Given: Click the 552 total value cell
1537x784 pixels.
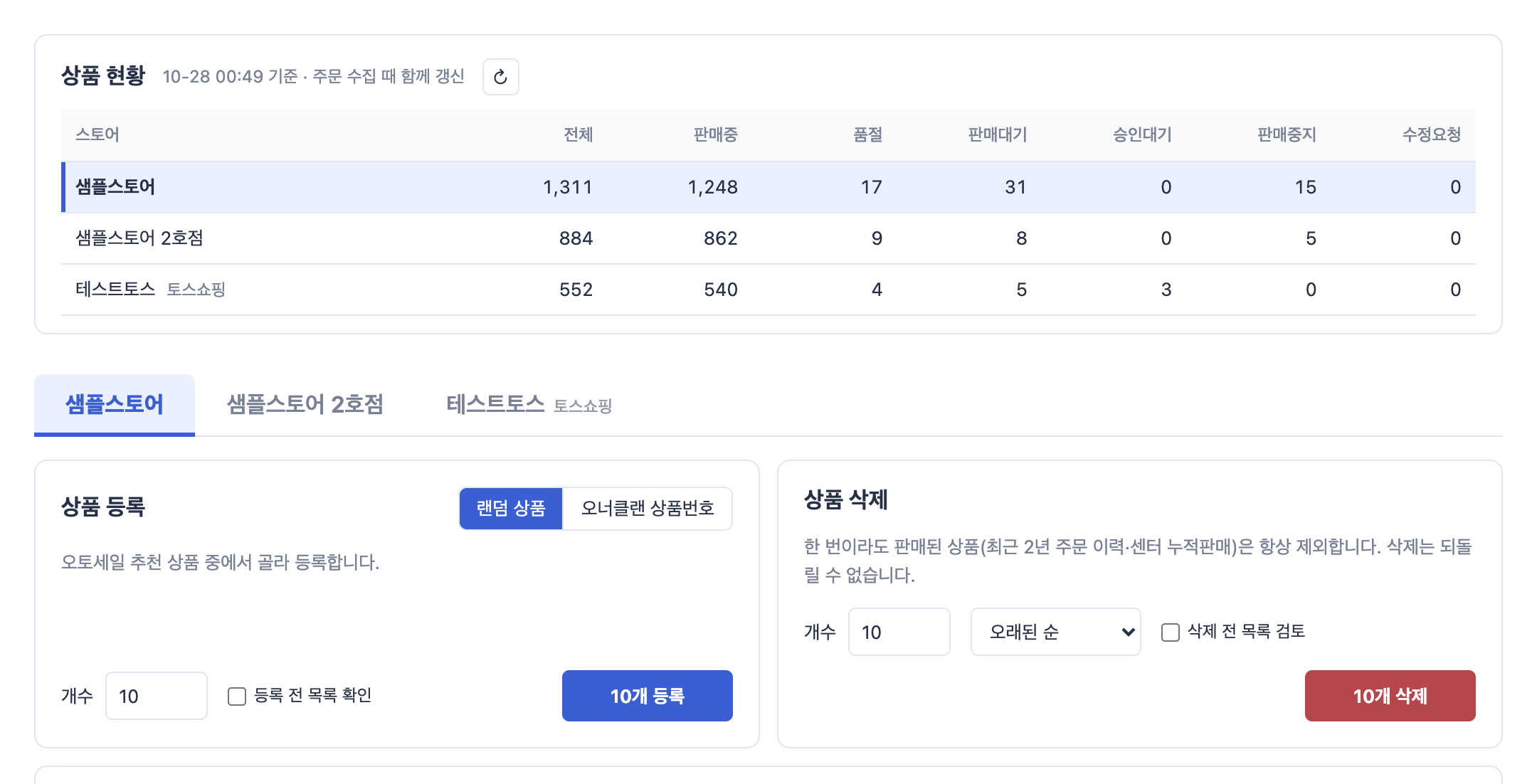Looking at the screenshot, I should [x=576, y=290].
